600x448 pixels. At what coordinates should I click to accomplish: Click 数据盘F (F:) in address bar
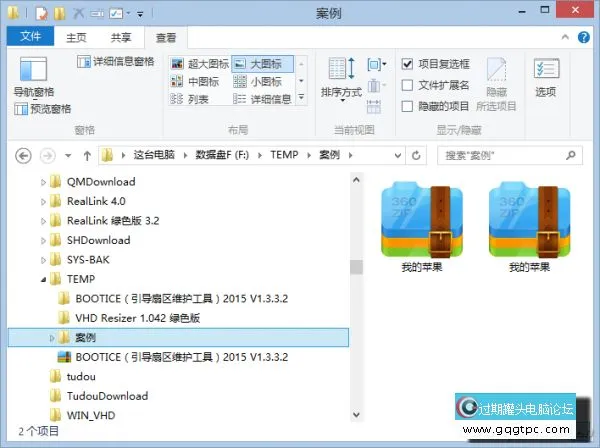222,155
